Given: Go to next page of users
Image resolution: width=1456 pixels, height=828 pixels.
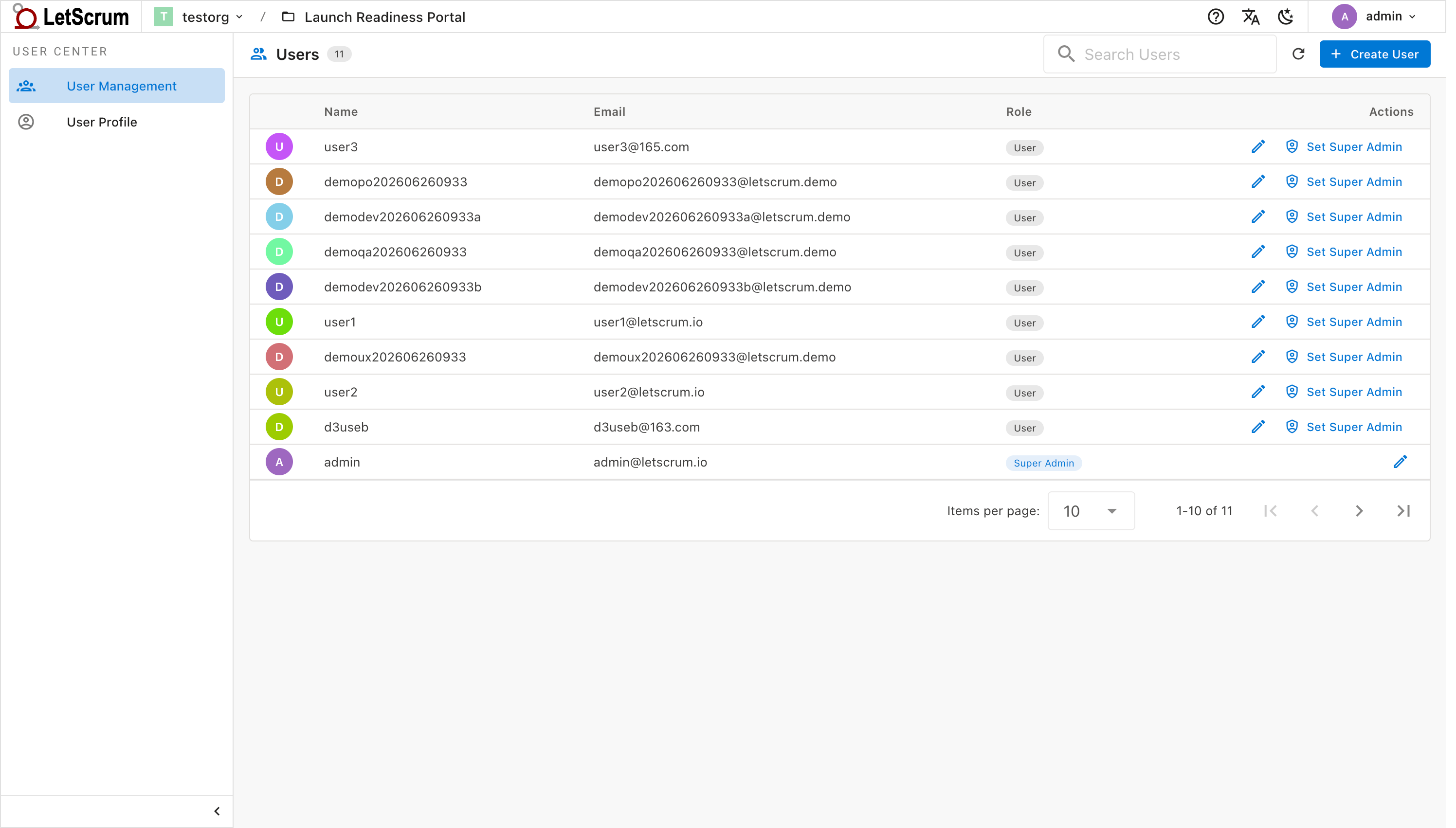Looking at the screenshot, I should [1359, 511].
